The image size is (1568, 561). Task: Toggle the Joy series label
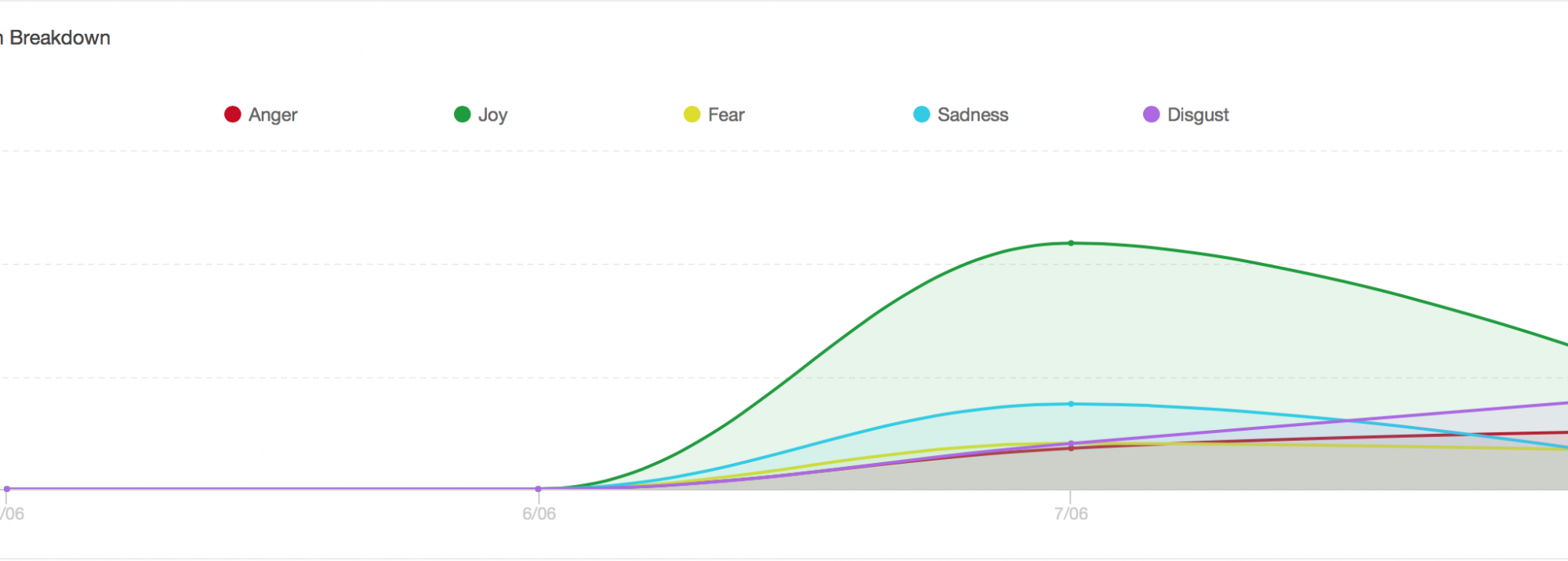[x=492, y=115]
